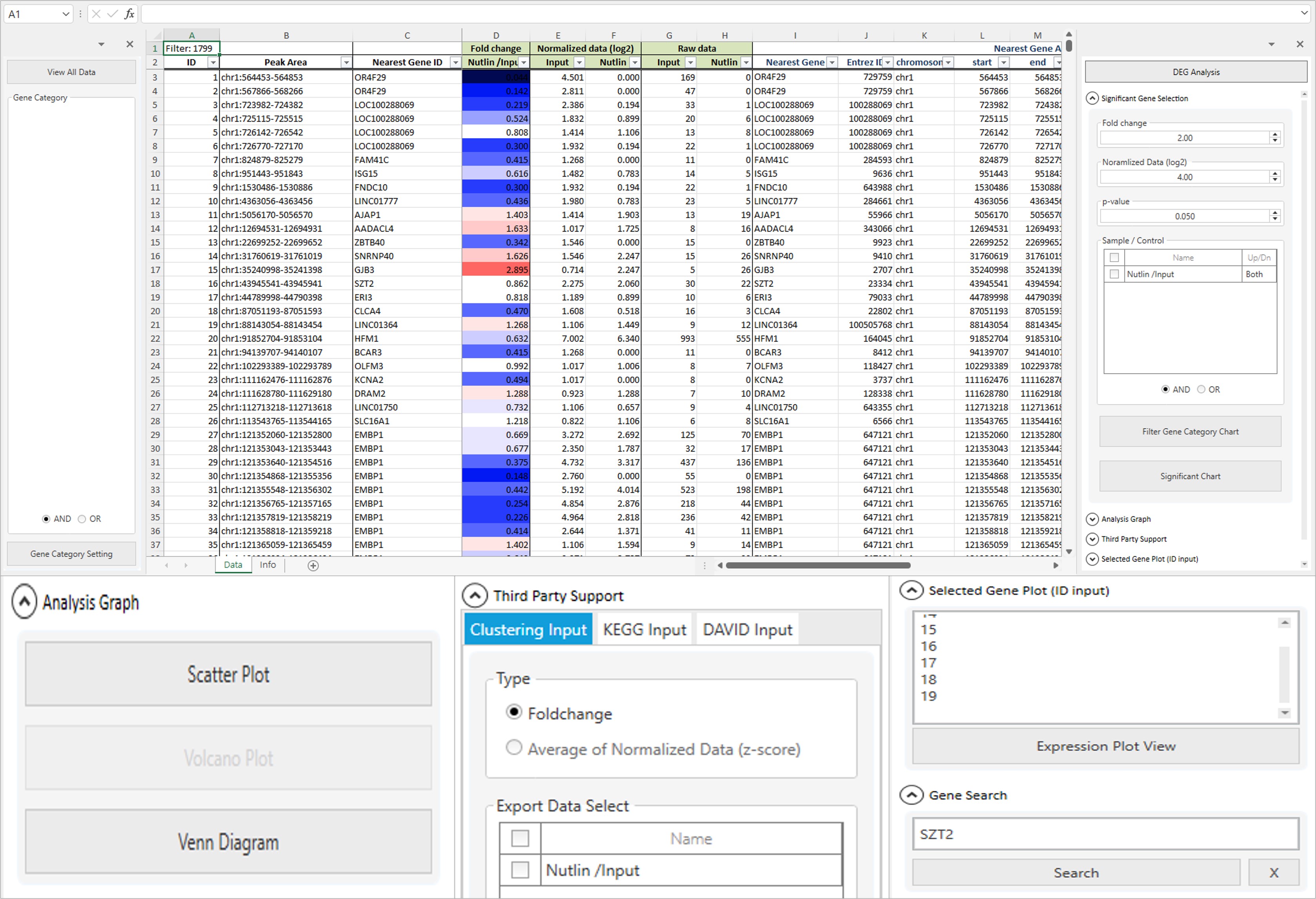Click the Expression Plot View button
The width and height of the screenshot is (1316, 899).
(1105, 746)
